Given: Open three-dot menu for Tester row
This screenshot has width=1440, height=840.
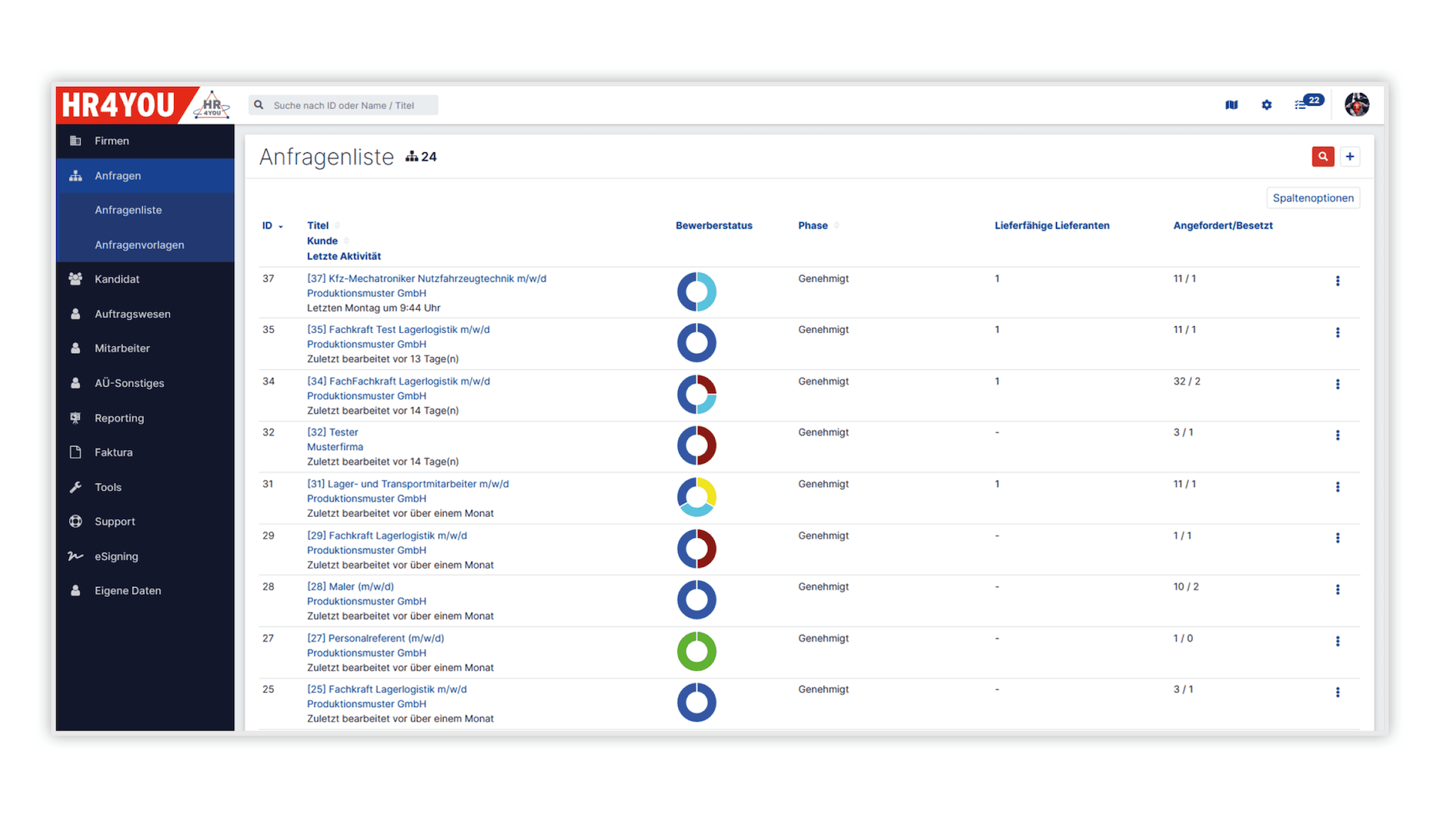Looking at the screenshot, I should pyautogui.click(x=1337, y=436).
